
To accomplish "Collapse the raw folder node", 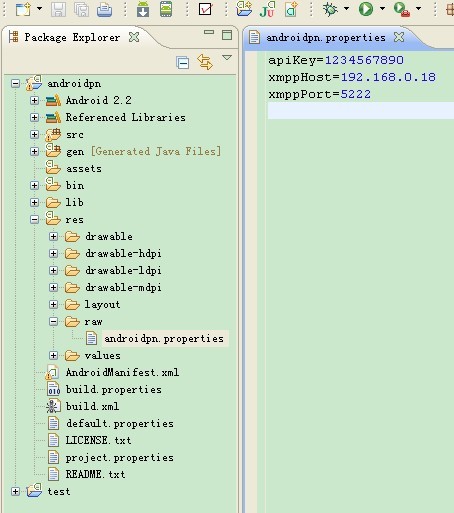I will (53, 321).
